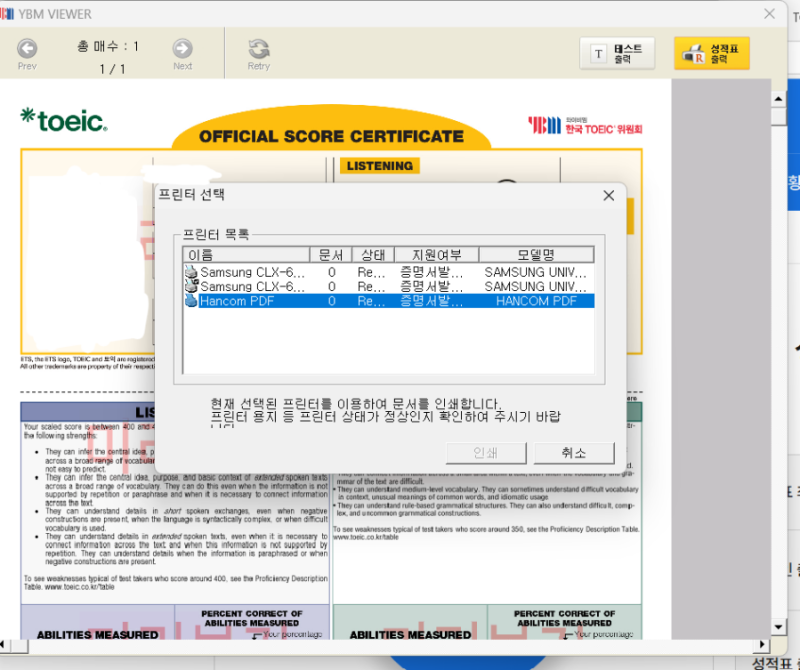Click the vertical scrollbar up arrow
The width and height of the screenshot is (800, 670).
[778, 98]
